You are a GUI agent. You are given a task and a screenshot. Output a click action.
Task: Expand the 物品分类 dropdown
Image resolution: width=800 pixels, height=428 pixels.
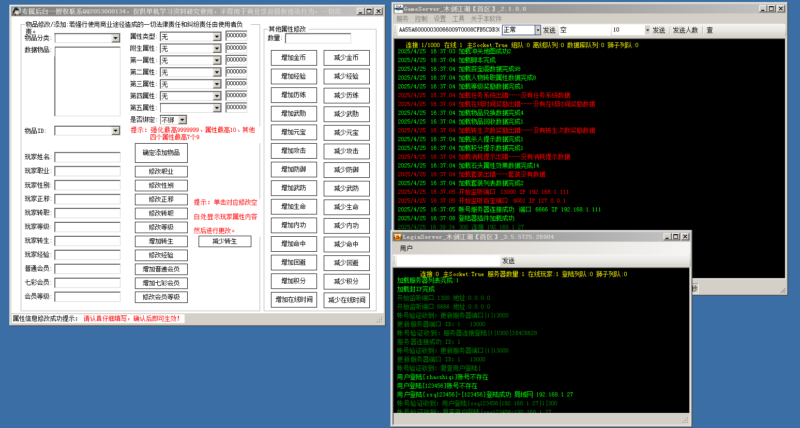pyautogui.click(x=116, y=39)
